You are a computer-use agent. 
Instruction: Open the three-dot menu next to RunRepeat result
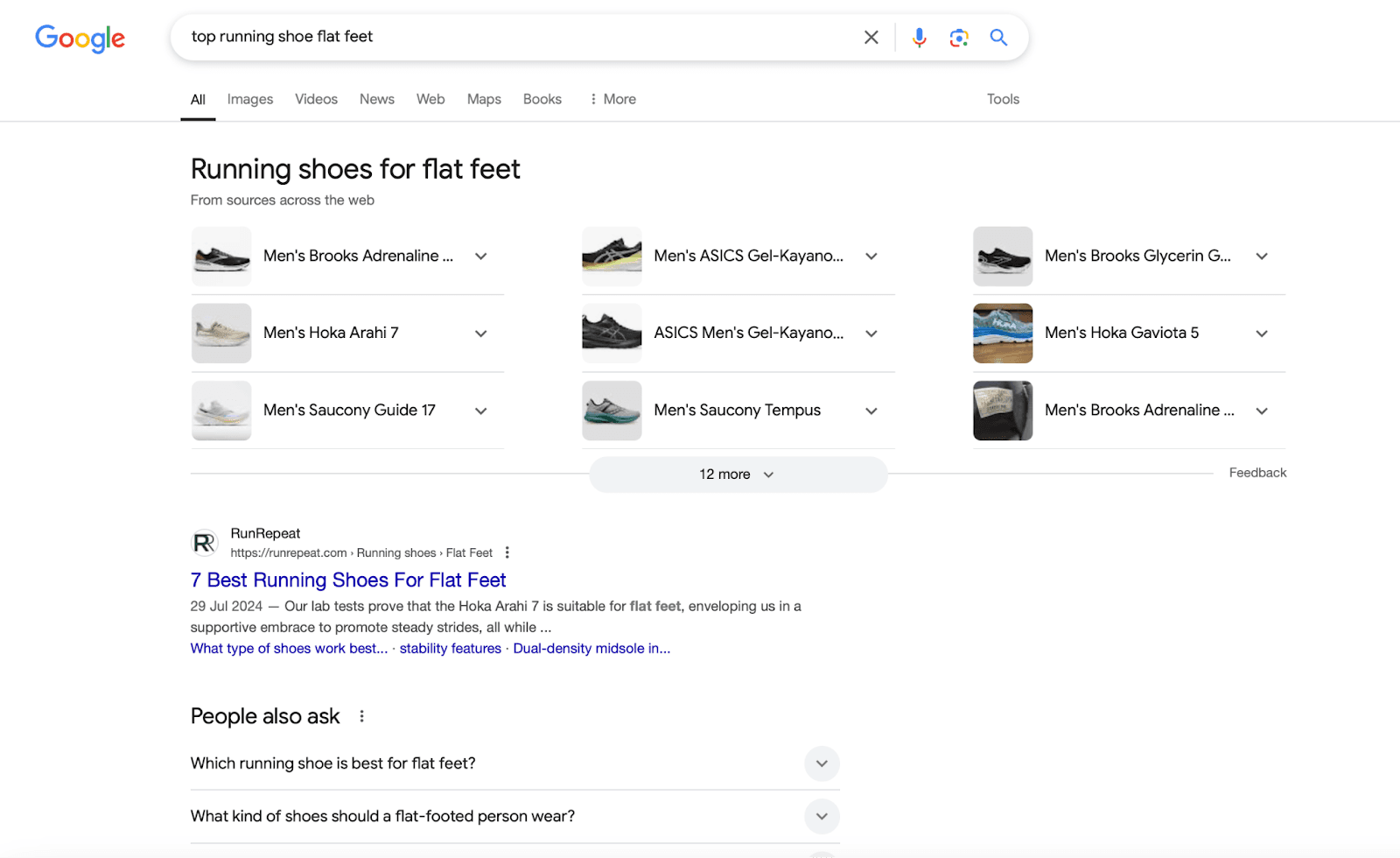click(x=507, y=552)
